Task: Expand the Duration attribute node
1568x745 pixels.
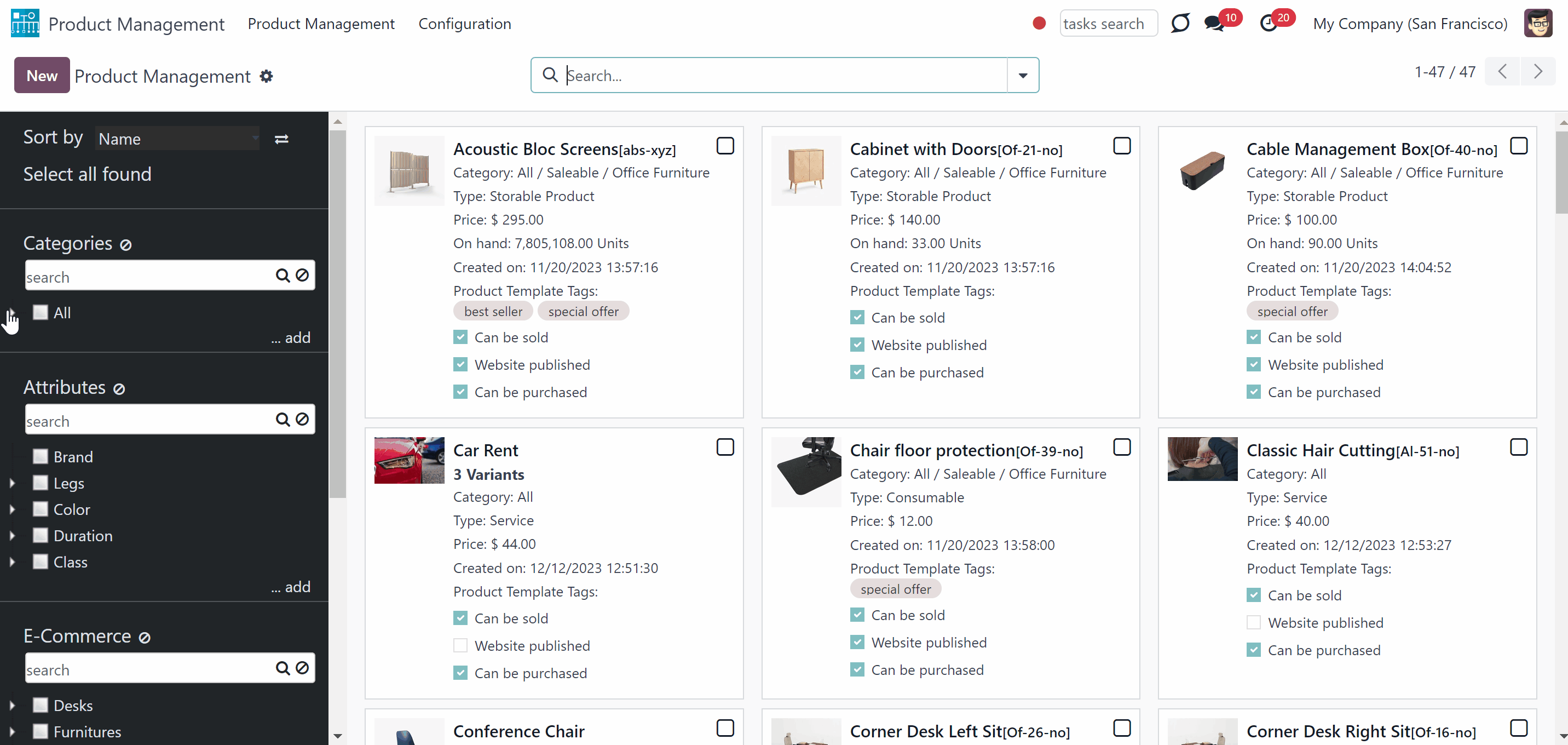Action: [12, 535]
